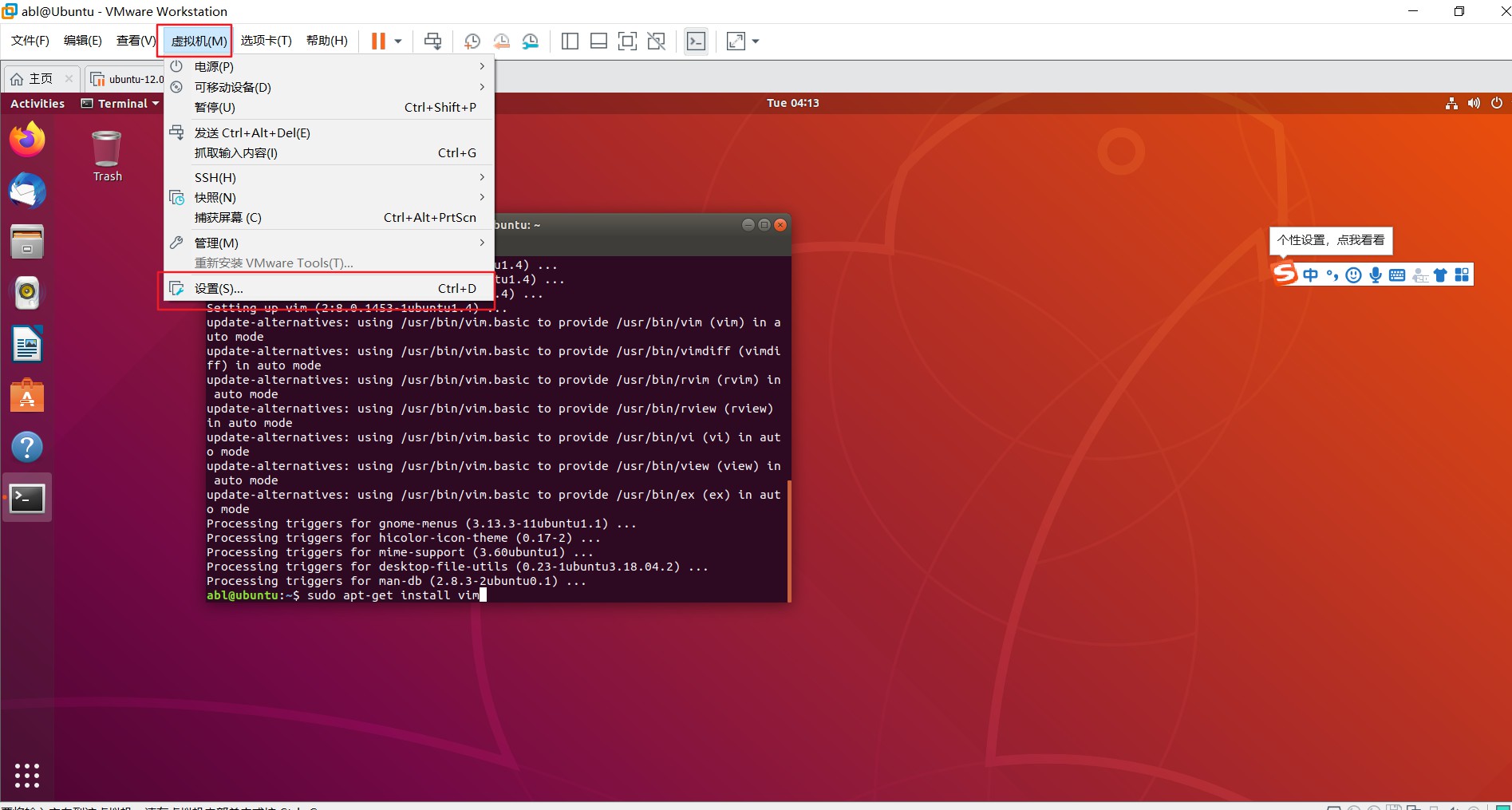The image size is (1512, 810).
Task: Select 抓取输入内容(I) menu entry
Action: pyautogui.click(x=329, y=152)
